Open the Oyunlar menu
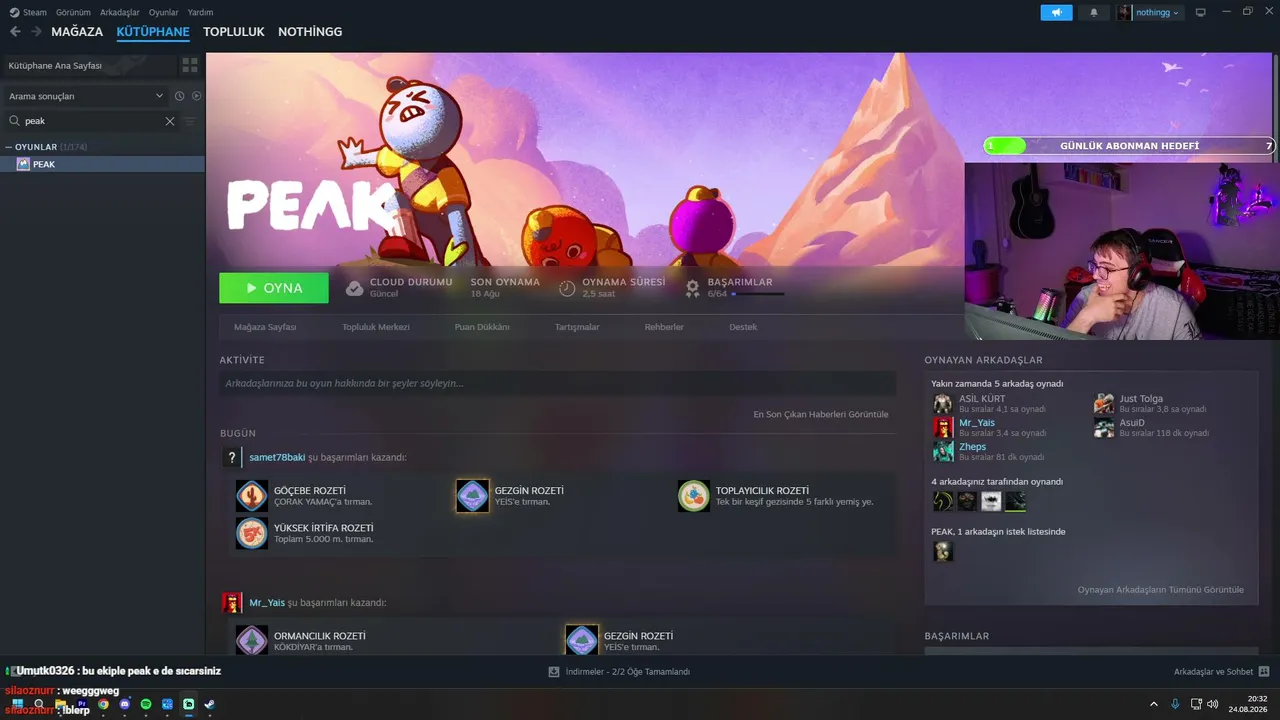The height and width of the screenshot is (720, 1280). 164,12
